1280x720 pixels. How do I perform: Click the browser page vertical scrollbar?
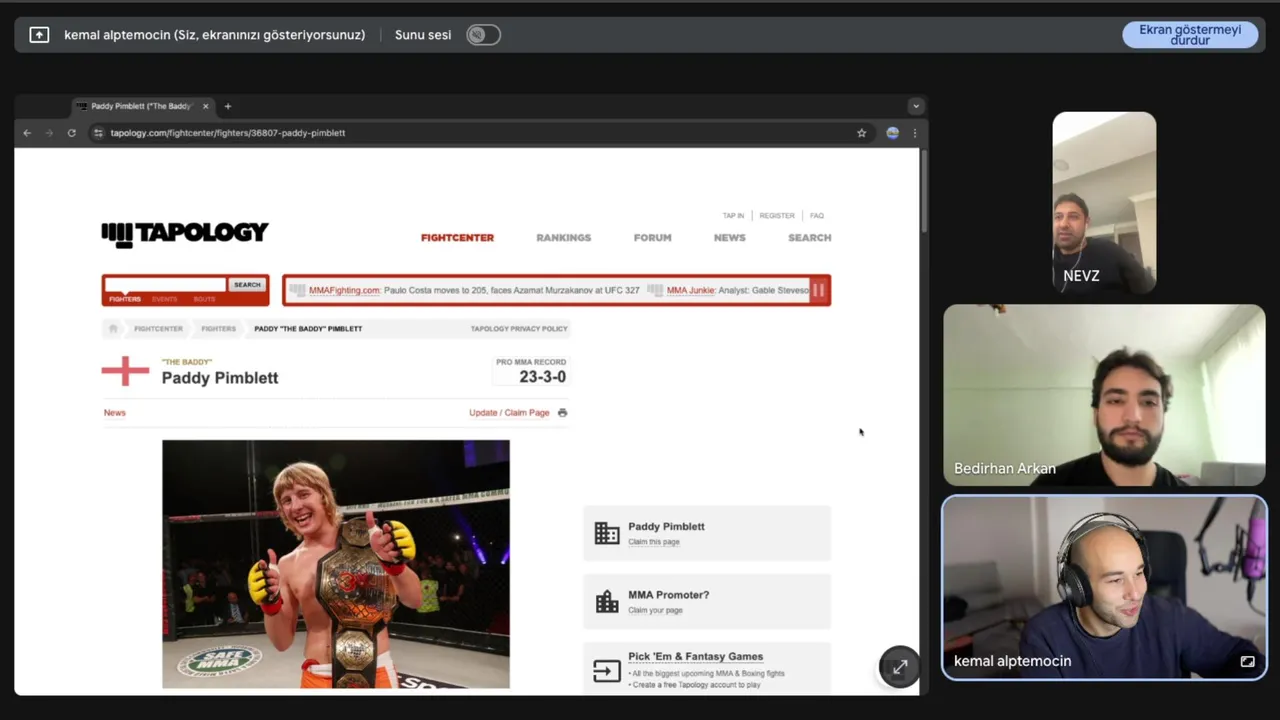point(924,191)
